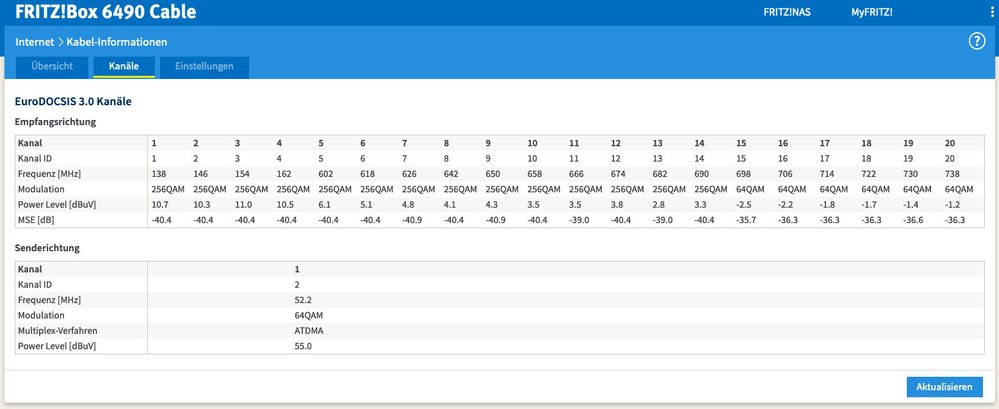Click the frequency value 642
Viewport: 999px width, 409px height.
tap(450, 174)
